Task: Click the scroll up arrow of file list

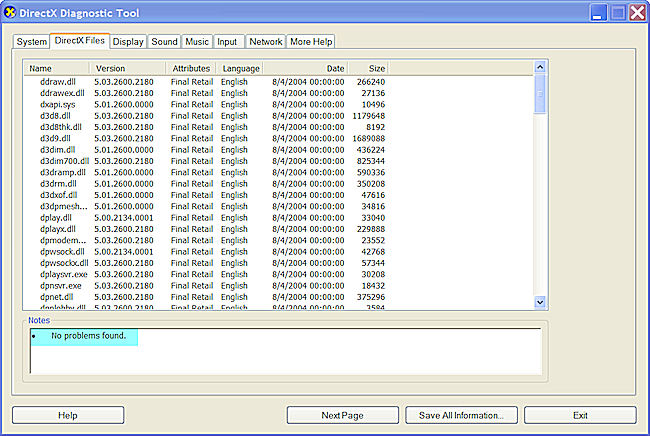Action: pyautogui.click(x=540, y=67)
